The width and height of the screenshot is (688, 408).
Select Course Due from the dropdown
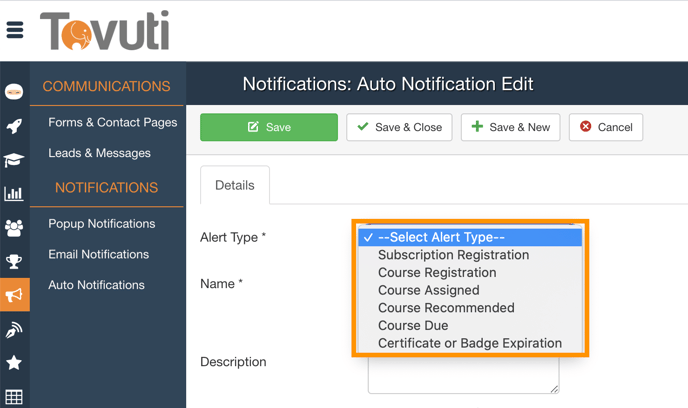(x=413, y=325)
